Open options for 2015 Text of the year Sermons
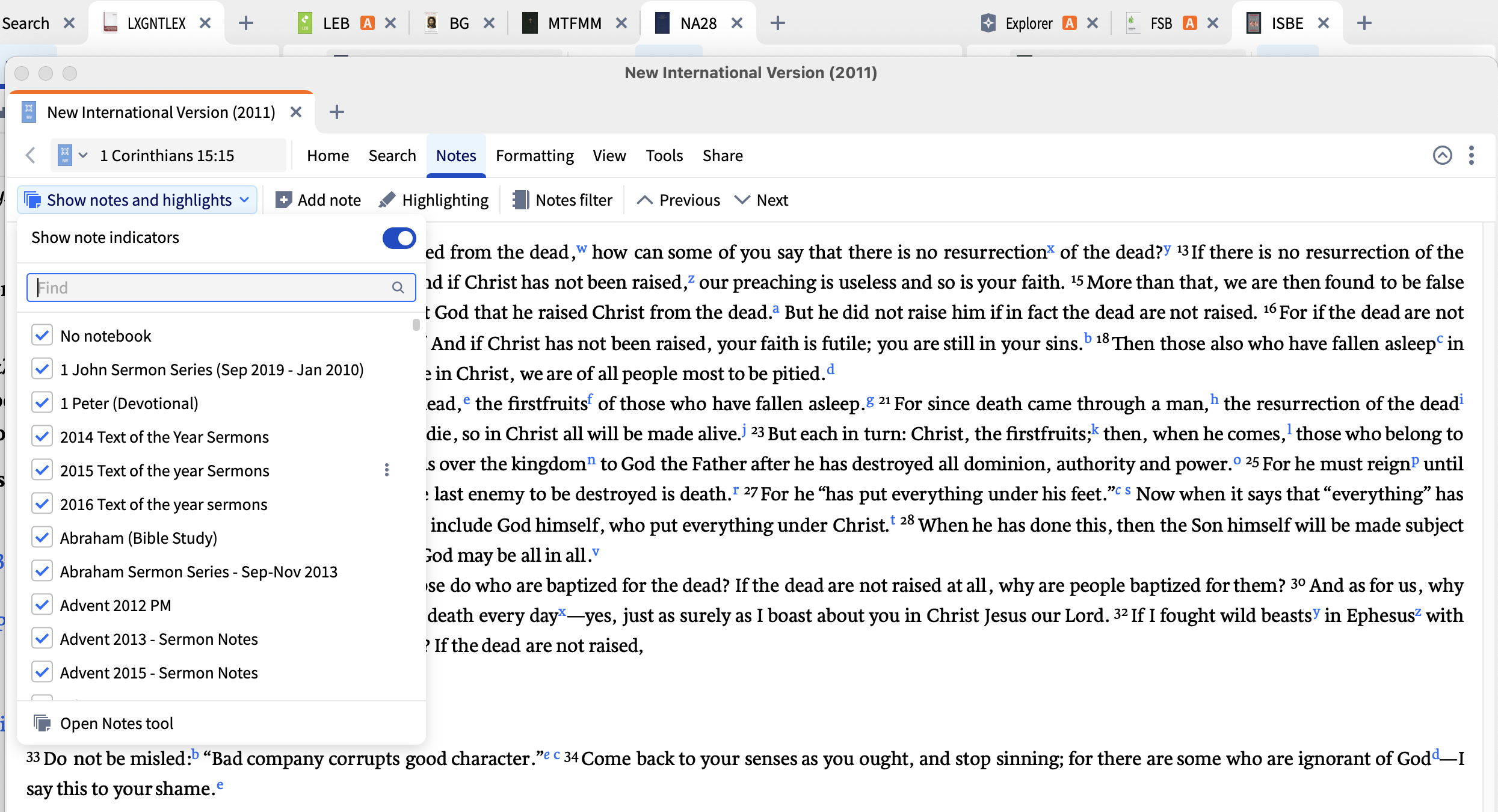Screen dimensions: 1498x812 pyautogui.click(x=387, y=470)
